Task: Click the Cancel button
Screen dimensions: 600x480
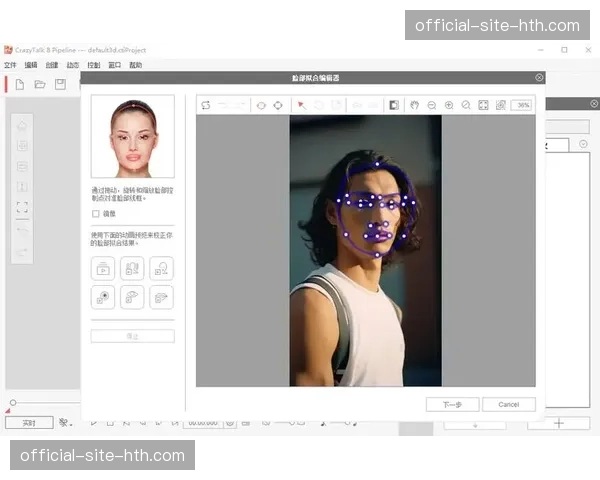Action: pos(509,405)
